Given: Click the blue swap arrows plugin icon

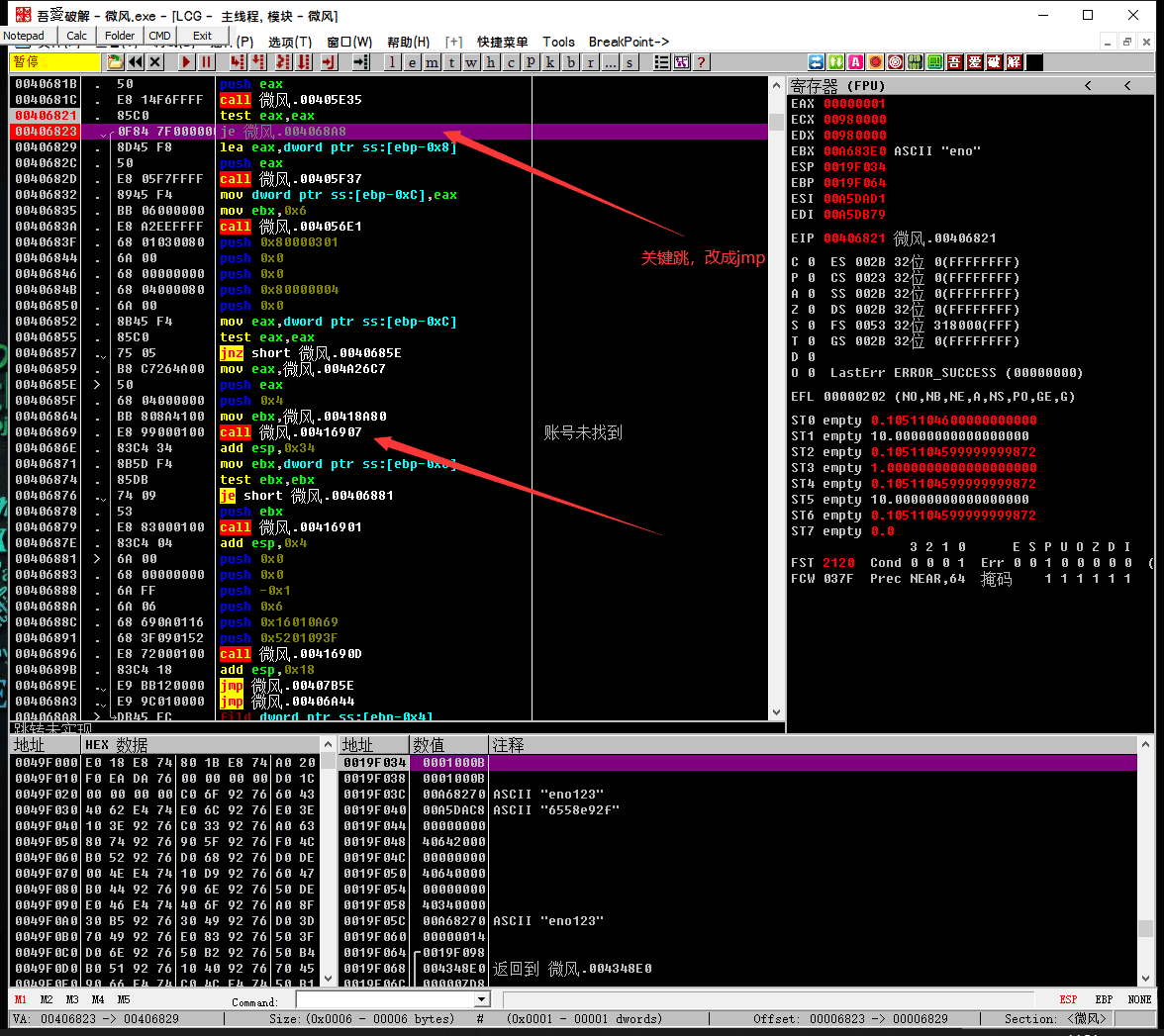Looking at the screenshot, I should click(816, 62).
